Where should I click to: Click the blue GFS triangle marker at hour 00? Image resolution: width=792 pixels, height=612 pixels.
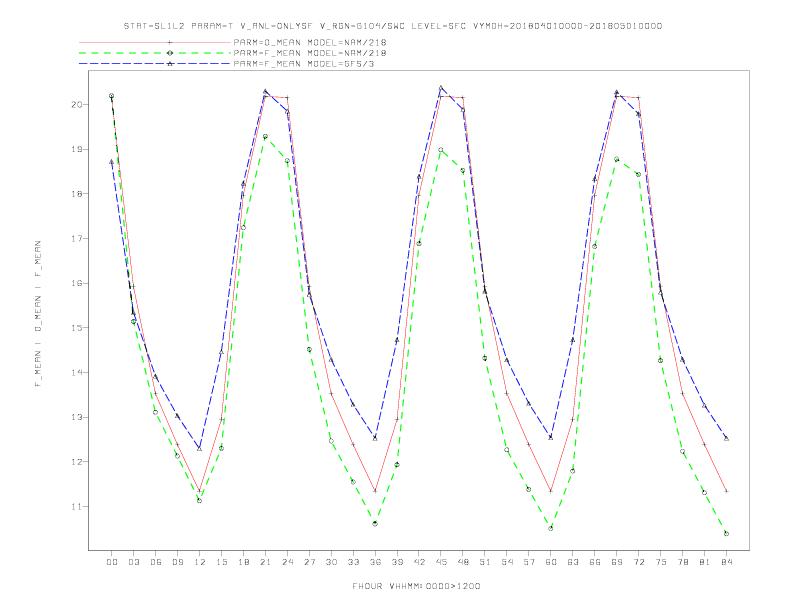(112, 162)
